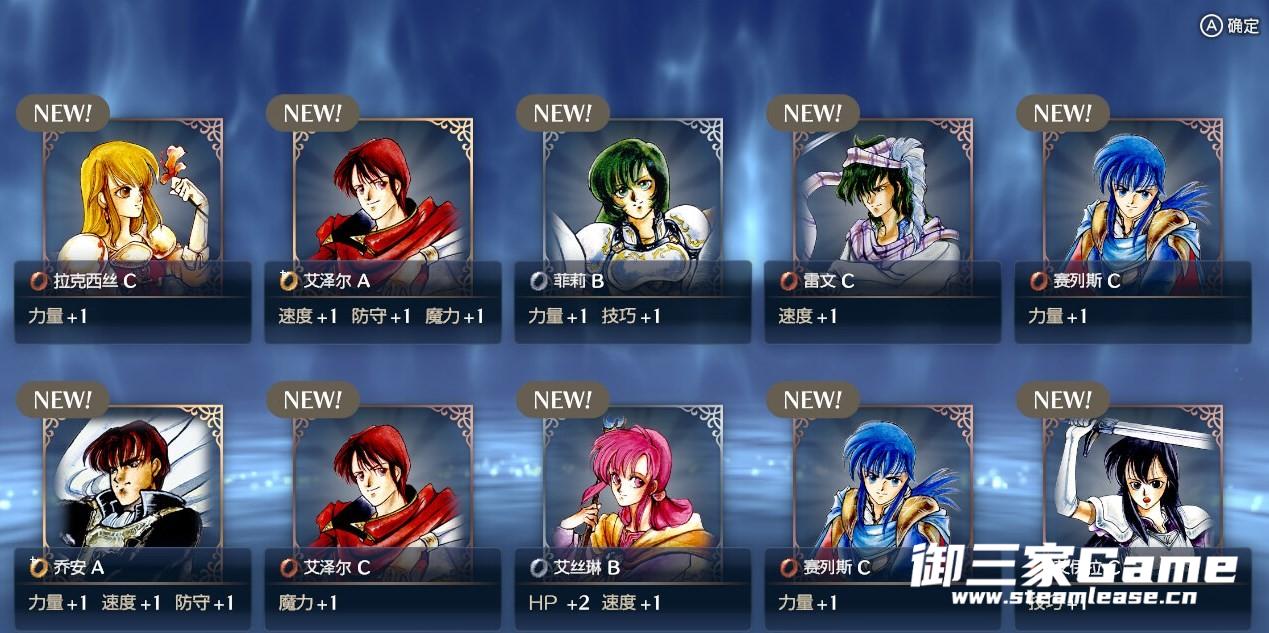Click the NEW! badge on 乔安's card

coord(63,399)
